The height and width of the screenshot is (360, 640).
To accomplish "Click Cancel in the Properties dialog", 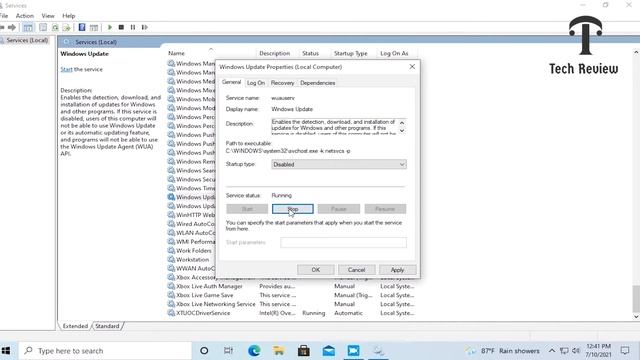I will (x=356, y=270).
